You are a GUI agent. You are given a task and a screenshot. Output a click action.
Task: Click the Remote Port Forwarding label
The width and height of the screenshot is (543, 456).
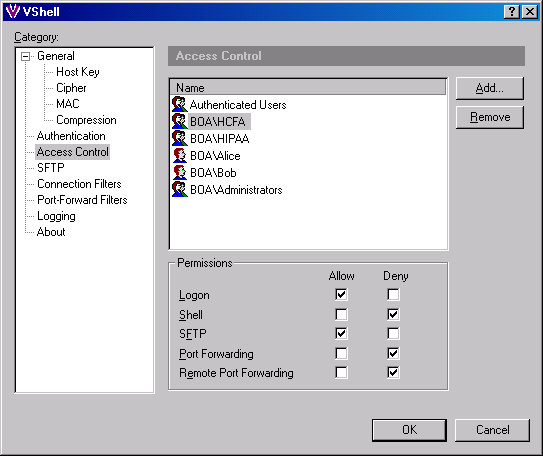[236, 373]
